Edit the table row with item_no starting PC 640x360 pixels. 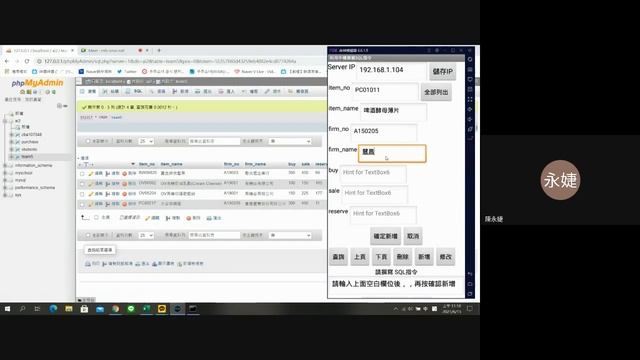click(x=96, y=204)
